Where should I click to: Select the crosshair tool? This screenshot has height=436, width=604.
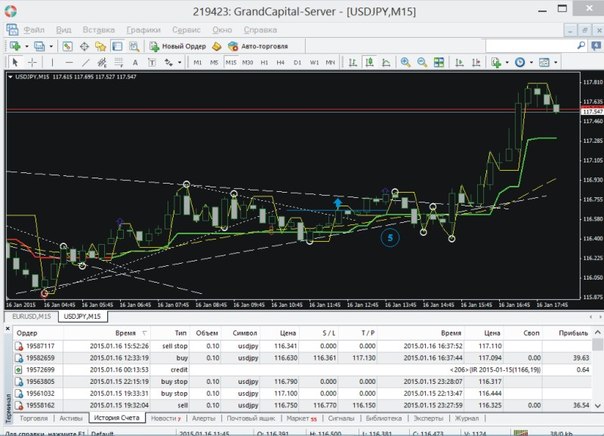(32, 62)
